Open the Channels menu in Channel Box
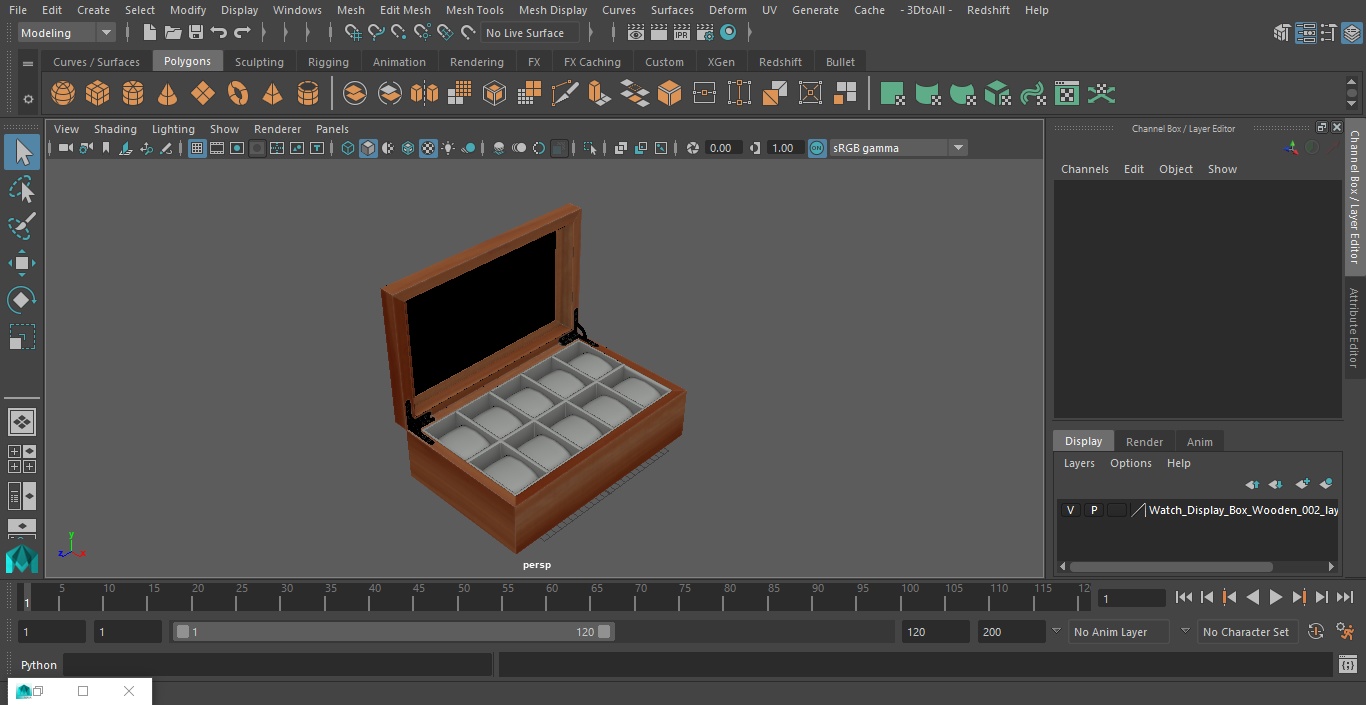Image resolution: width=1366 pixels, height=705 pixels. 1085,169
